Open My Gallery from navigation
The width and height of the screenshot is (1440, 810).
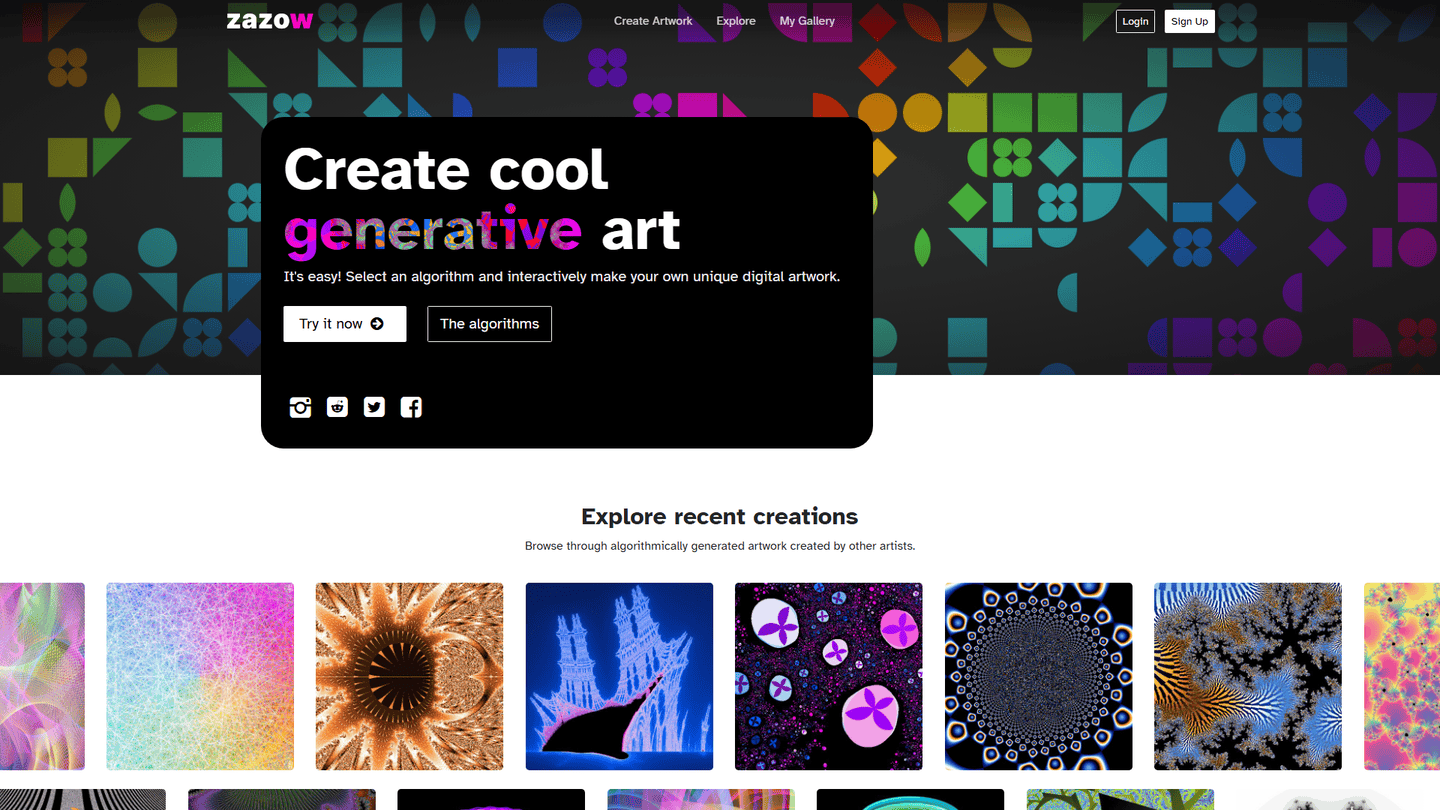click(x=807, y=21)
